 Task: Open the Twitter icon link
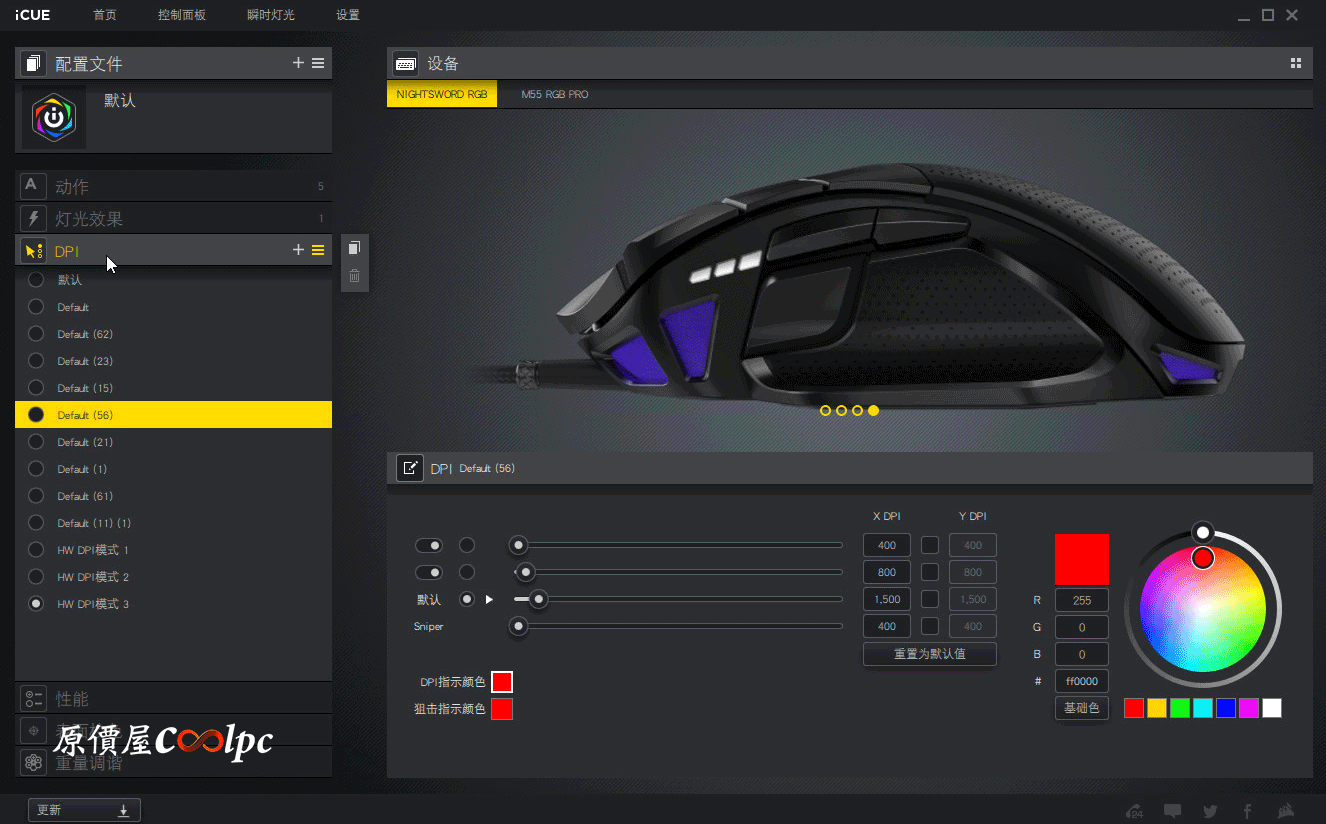click(1210, 811)
